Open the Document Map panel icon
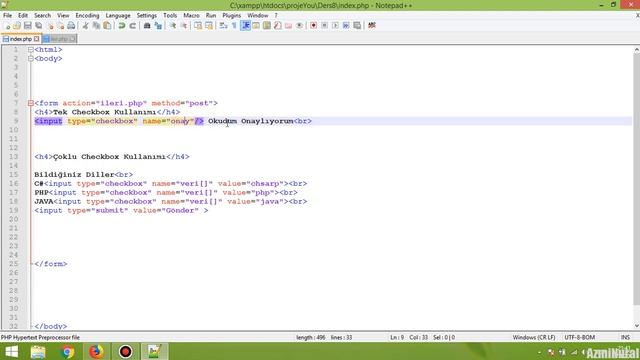The image size is (640, 360). 267,26
